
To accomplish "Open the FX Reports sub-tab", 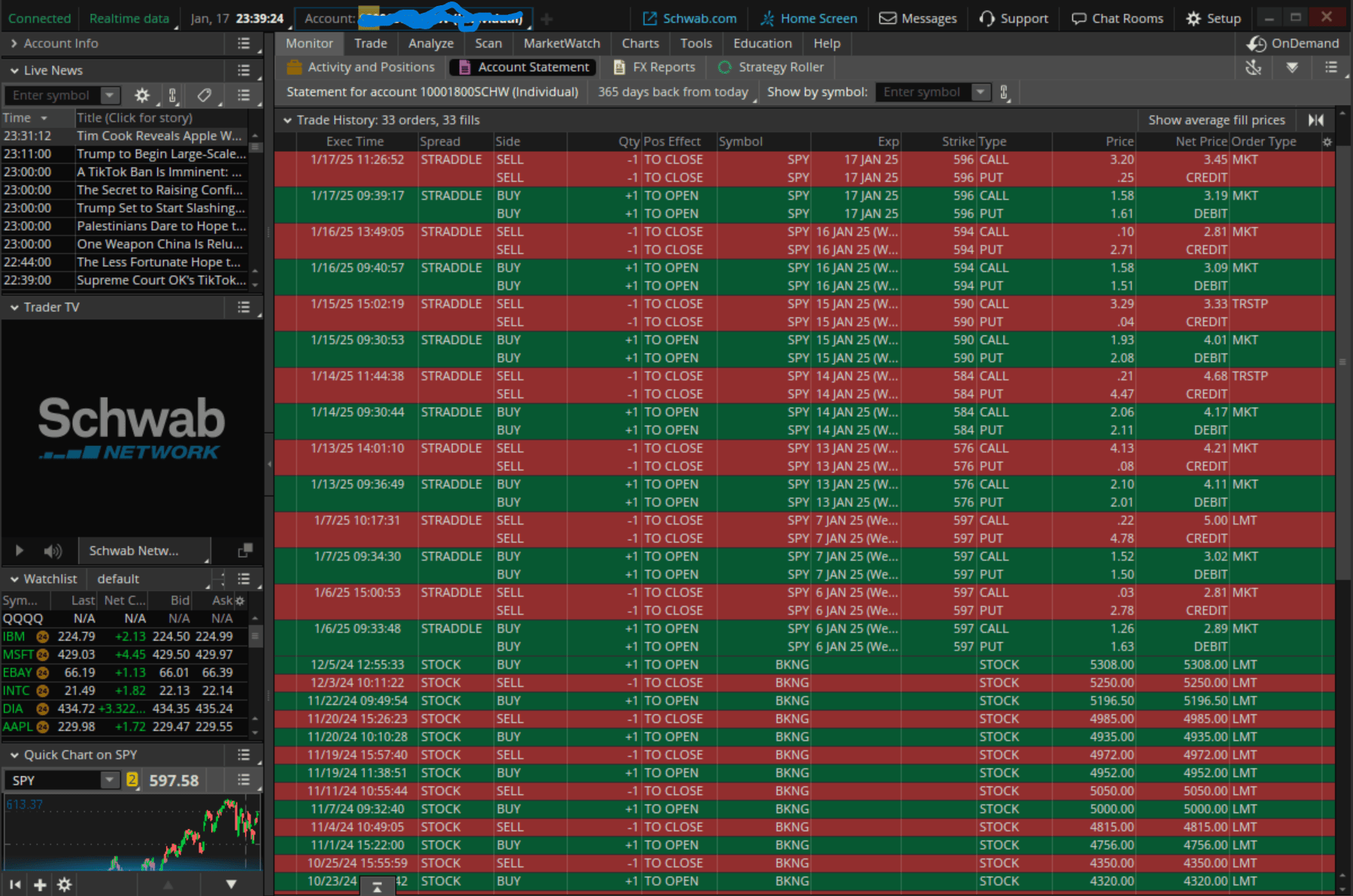I will point(654,68).
